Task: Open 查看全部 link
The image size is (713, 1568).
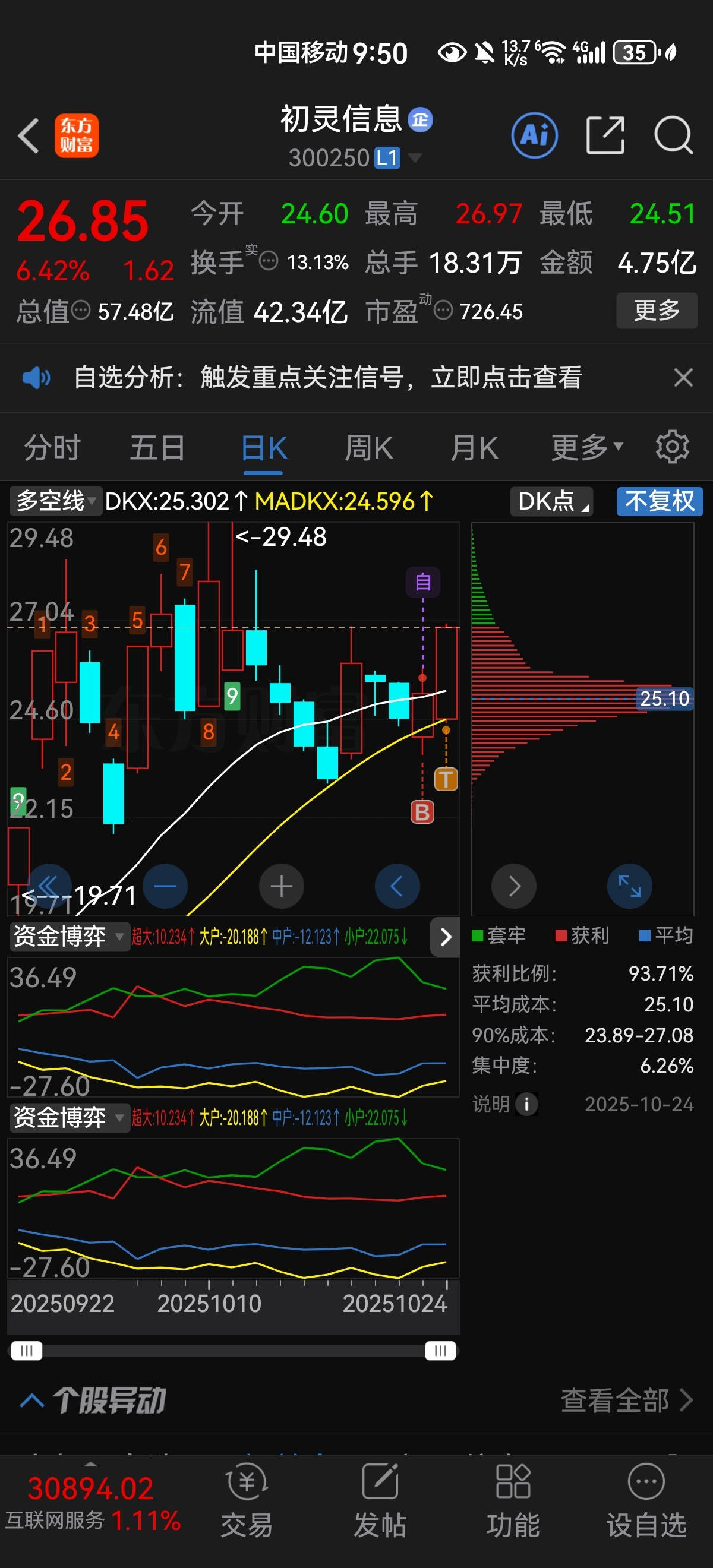Action: pos(627,1400)
